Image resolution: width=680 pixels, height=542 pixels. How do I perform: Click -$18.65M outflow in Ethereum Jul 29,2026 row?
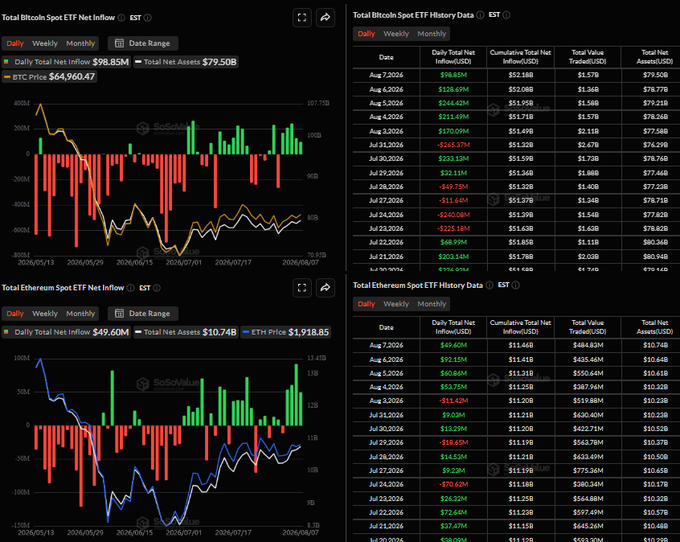(454, 443)
